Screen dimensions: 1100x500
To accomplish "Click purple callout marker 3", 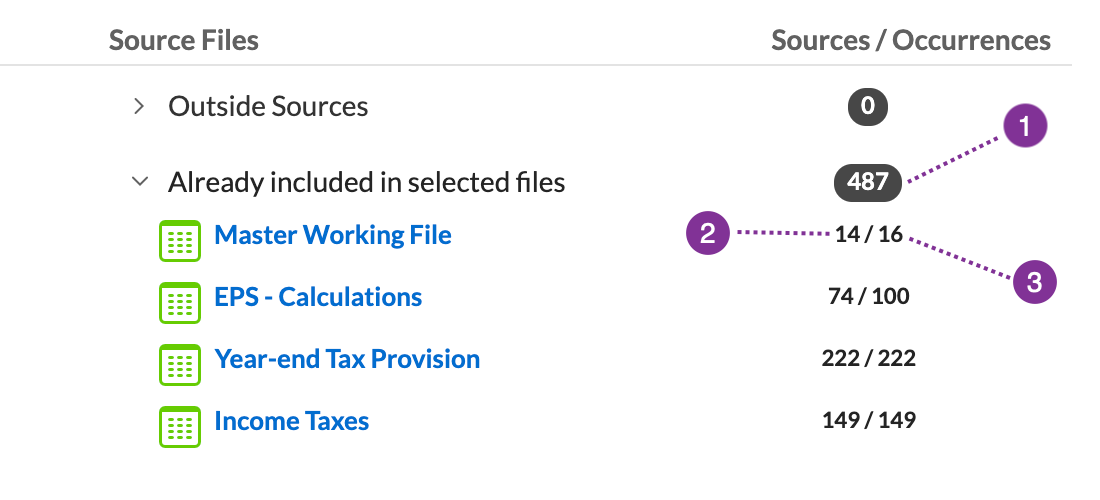I will [x=1035, y=282].
